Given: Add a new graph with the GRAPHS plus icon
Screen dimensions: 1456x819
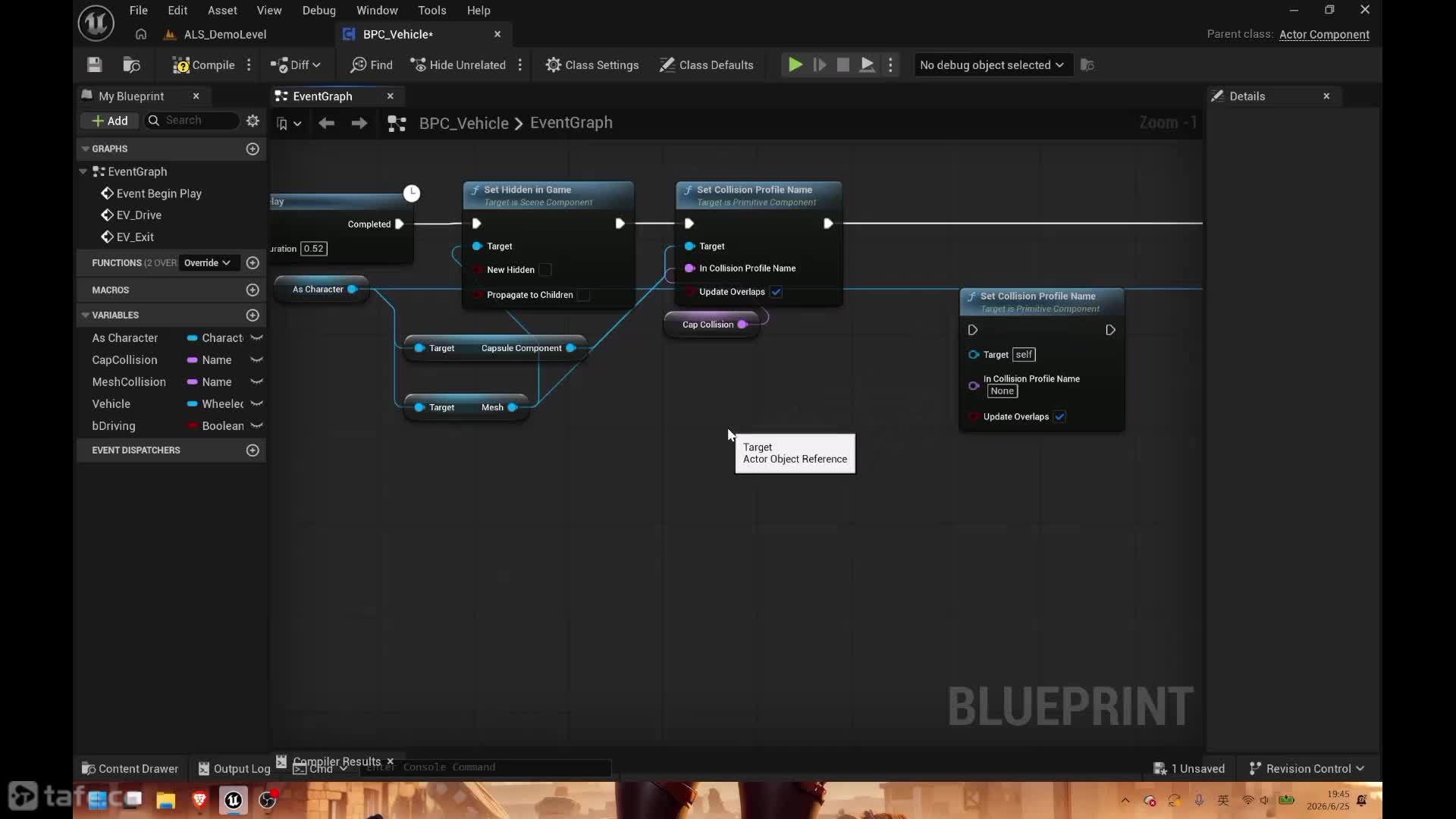Looking at the screenshot, I should (x=253, y=149).
